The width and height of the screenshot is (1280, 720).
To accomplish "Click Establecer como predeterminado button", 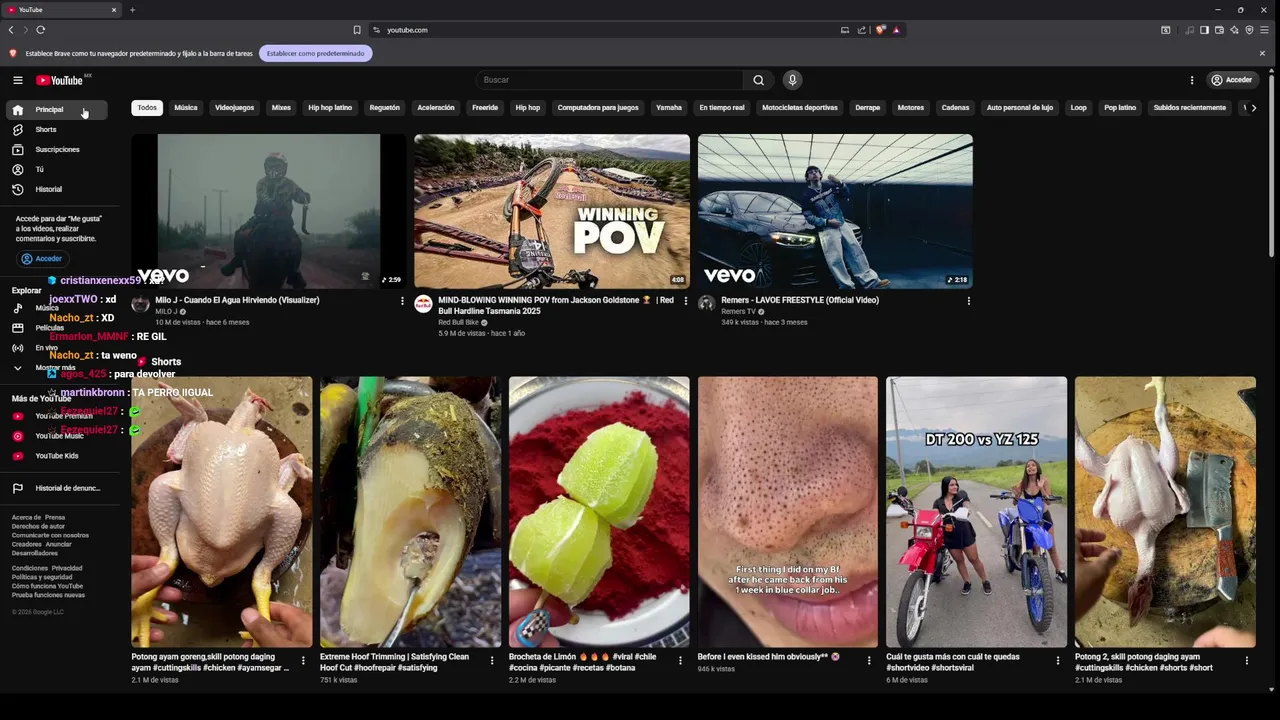I will click(x=316, y=53).
